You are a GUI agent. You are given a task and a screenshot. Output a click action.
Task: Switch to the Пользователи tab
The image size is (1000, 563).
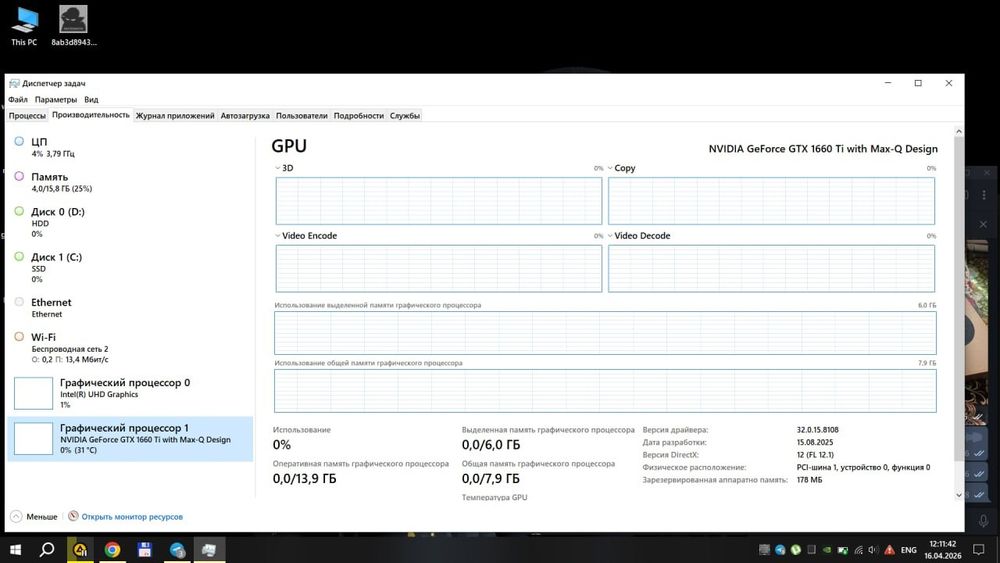coord(302,115)
